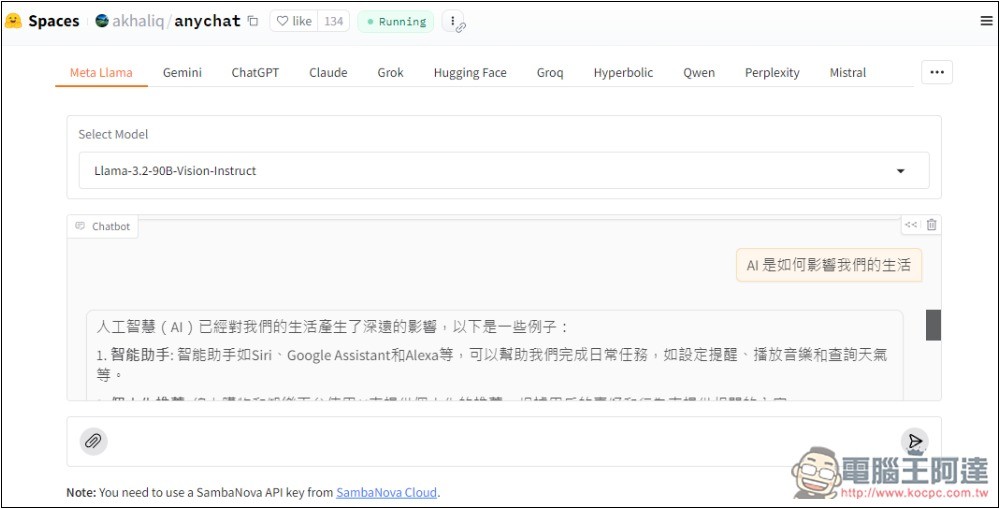Viewport: 1000px width, 509px height.
Task: Click the chatbot vertical scrollbar handle
Action: [x=933, y=325]
